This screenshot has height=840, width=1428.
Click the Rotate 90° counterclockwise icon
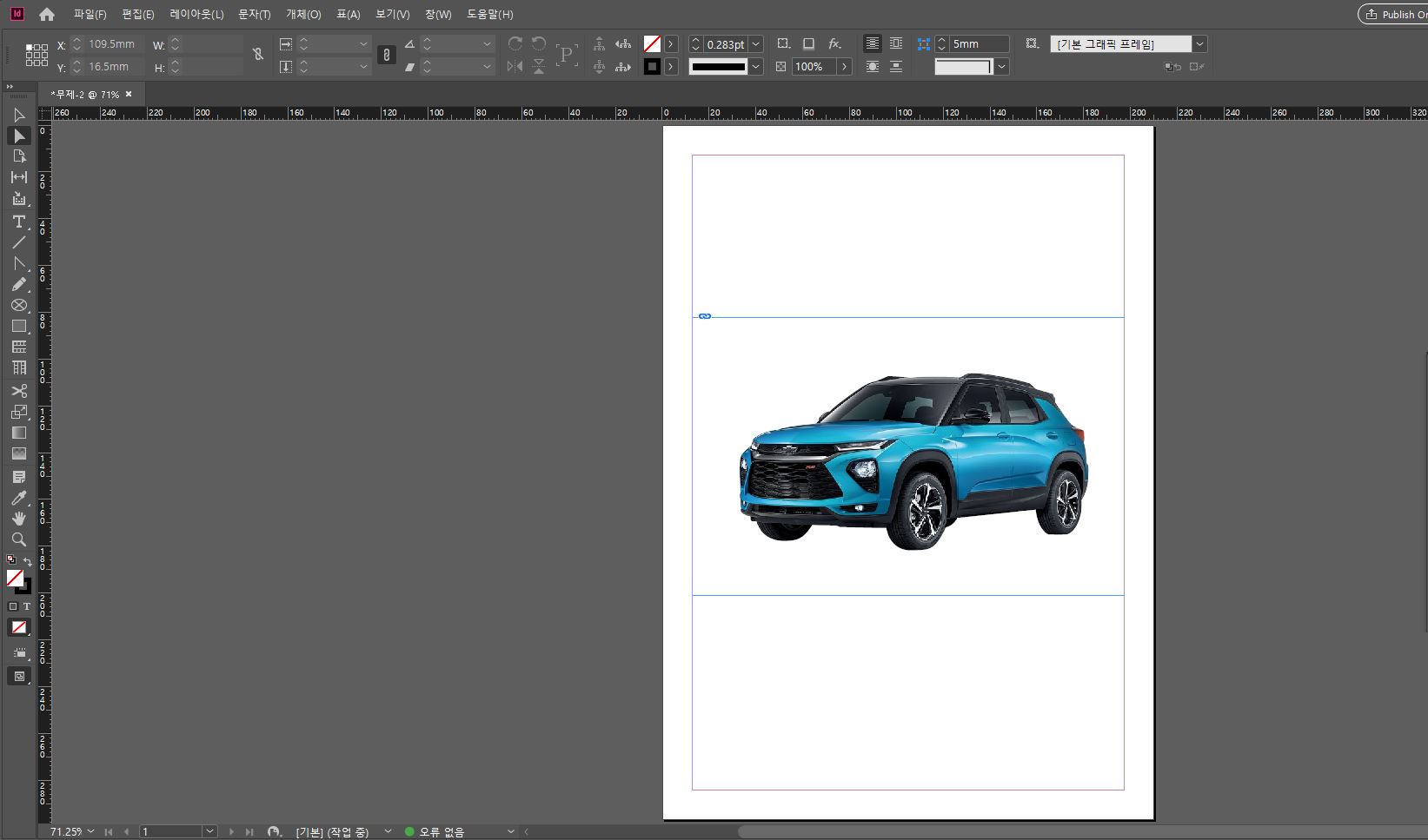(539, 43)
